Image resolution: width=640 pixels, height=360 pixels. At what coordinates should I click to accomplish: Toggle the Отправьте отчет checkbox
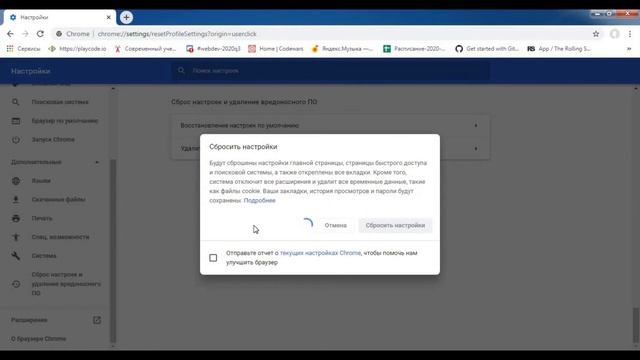tap(213, 258)
